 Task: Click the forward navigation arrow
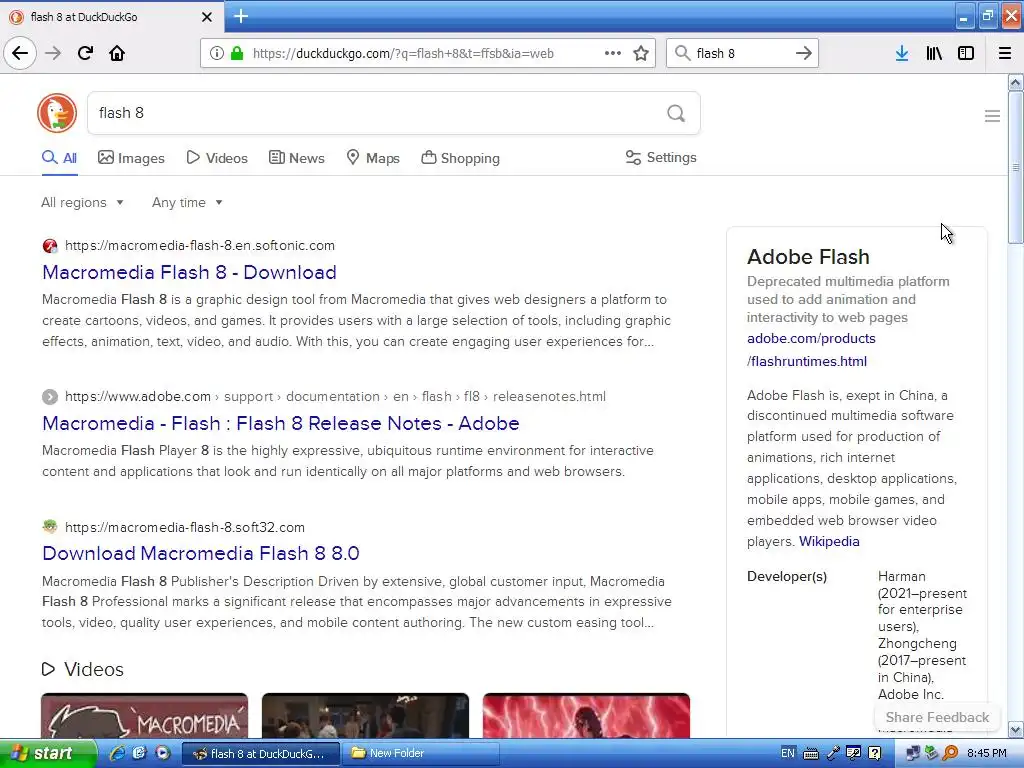click(x=53, y=53)
